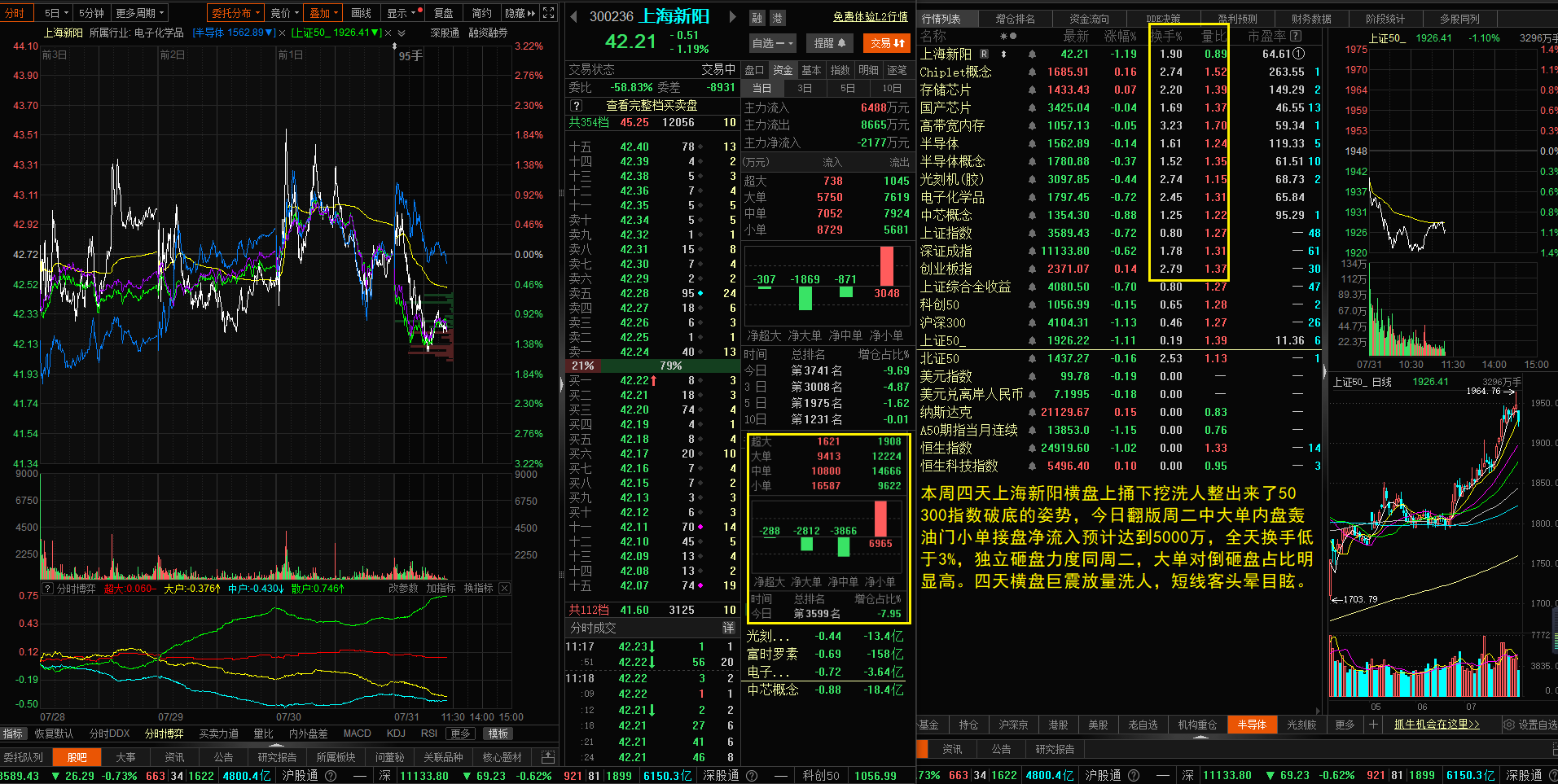Screen dimensions: 1558x784
Task: Switch to 简约 simple view
Action: click(x=482, y=13)
